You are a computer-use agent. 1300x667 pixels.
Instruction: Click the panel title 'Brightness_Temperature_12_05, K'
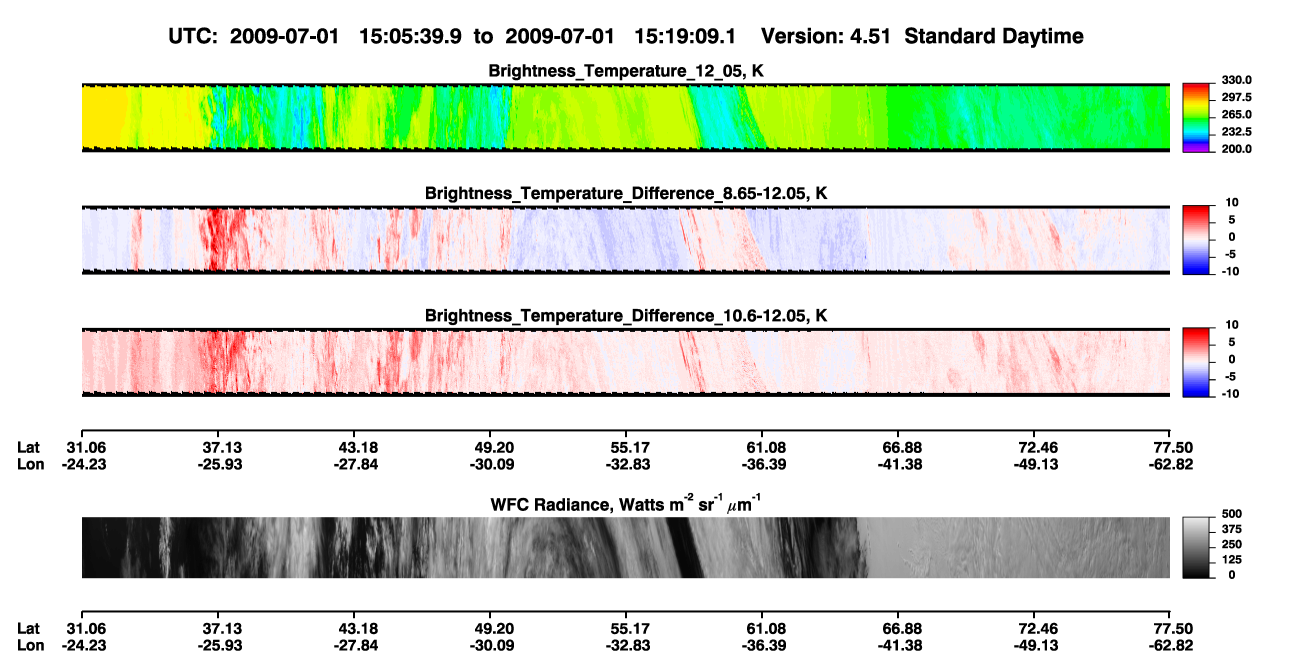click(x=626, y=71)
